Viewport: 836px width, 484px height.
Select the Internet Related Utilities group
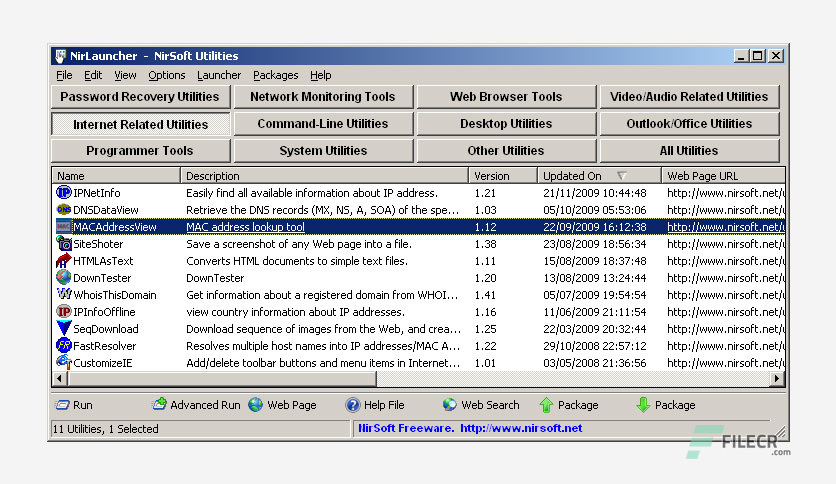click(x=141, y=124)
